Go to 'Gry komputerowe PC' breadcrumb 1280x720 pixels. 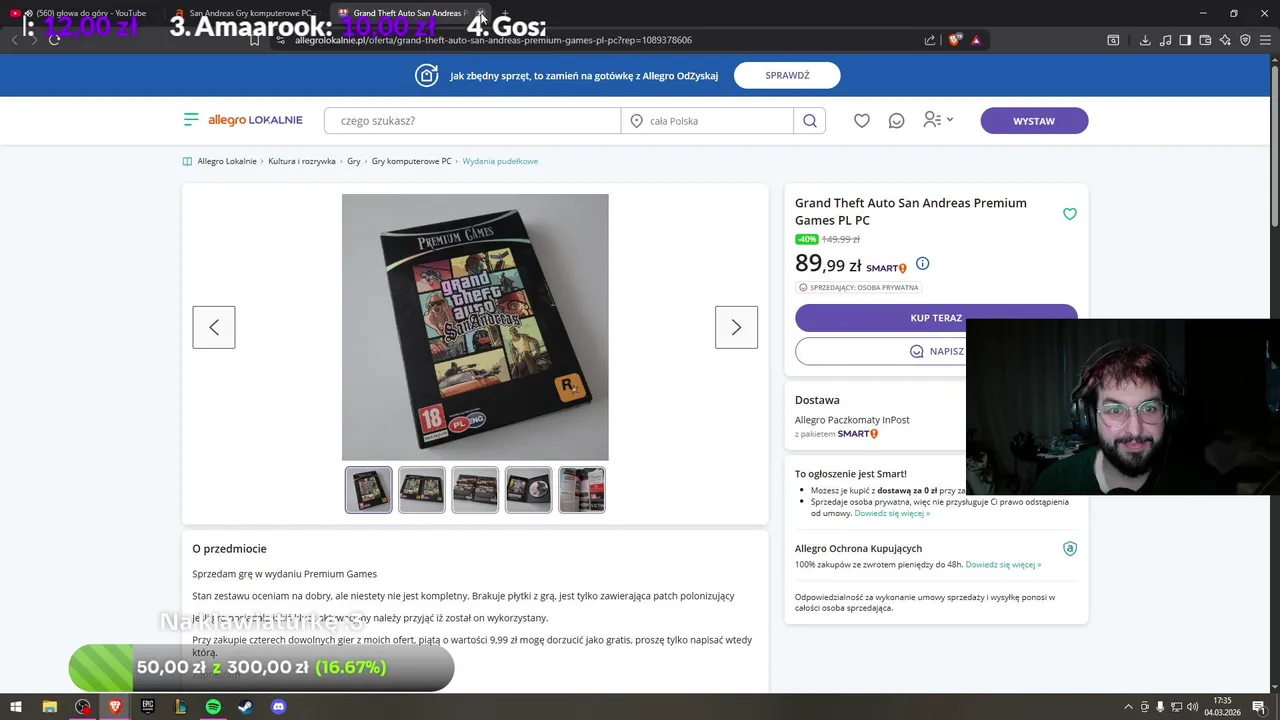412,161
